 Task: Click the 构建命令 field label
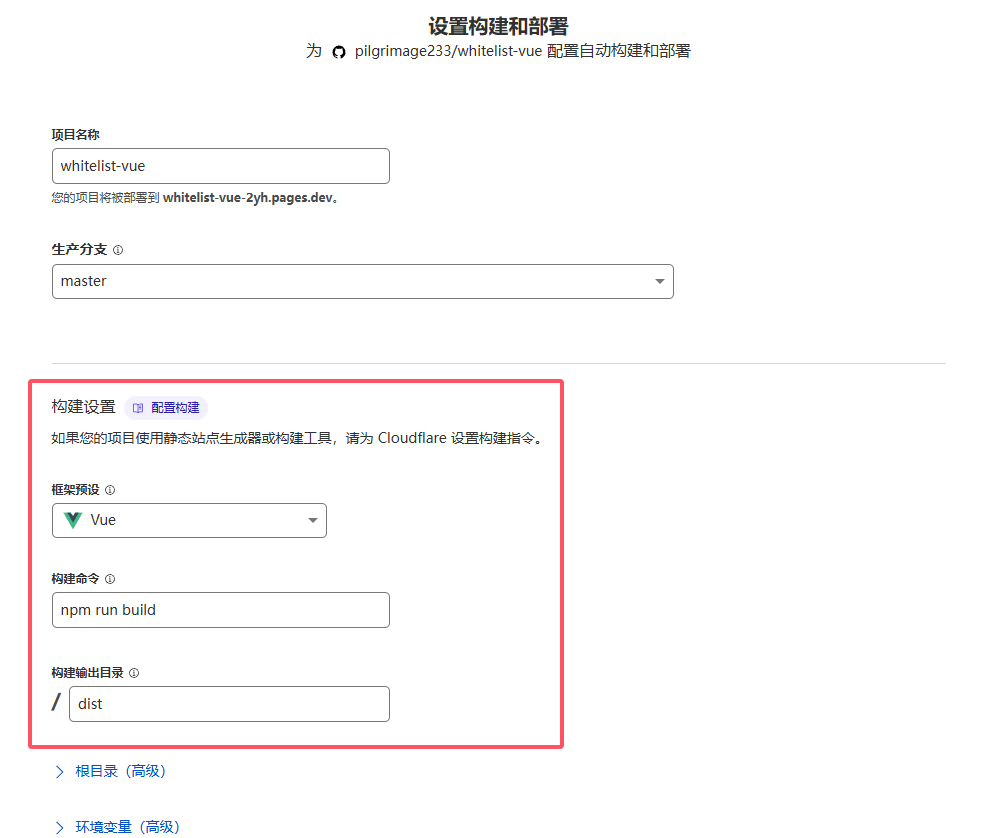[x=75, y=579]
